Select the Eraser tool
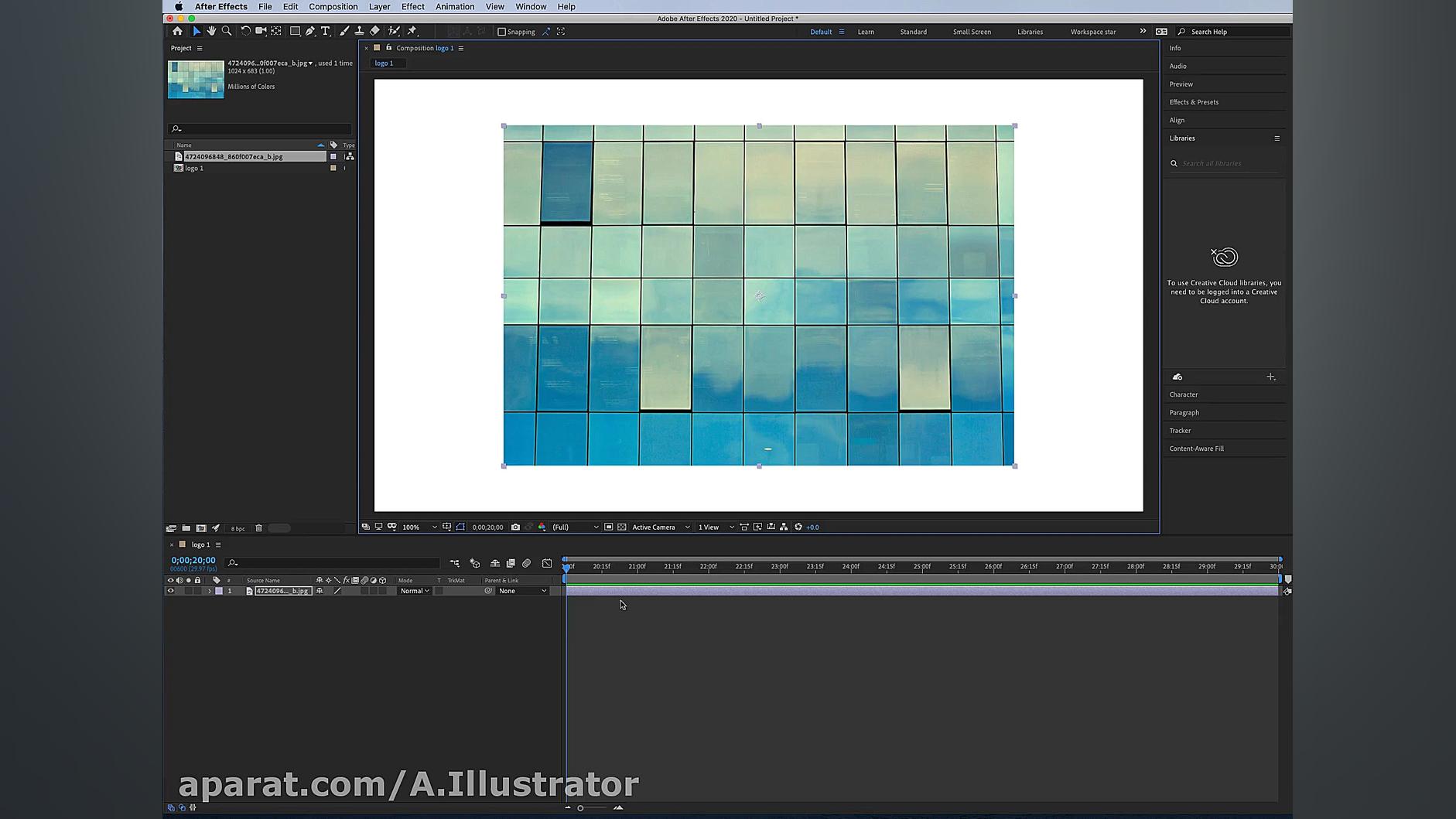This screenshot has height=819, width=1456. point(374,32)
